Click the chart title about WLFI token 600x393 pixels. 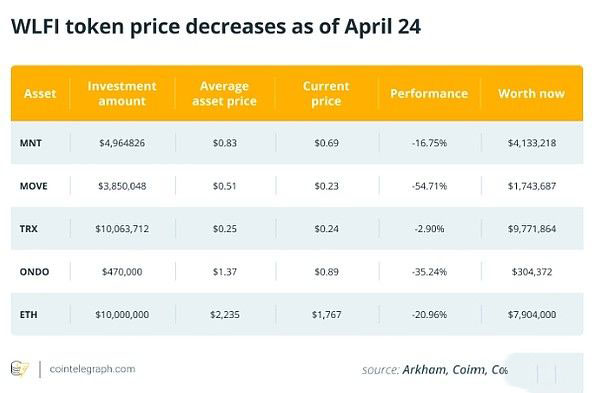pos(216,27)
